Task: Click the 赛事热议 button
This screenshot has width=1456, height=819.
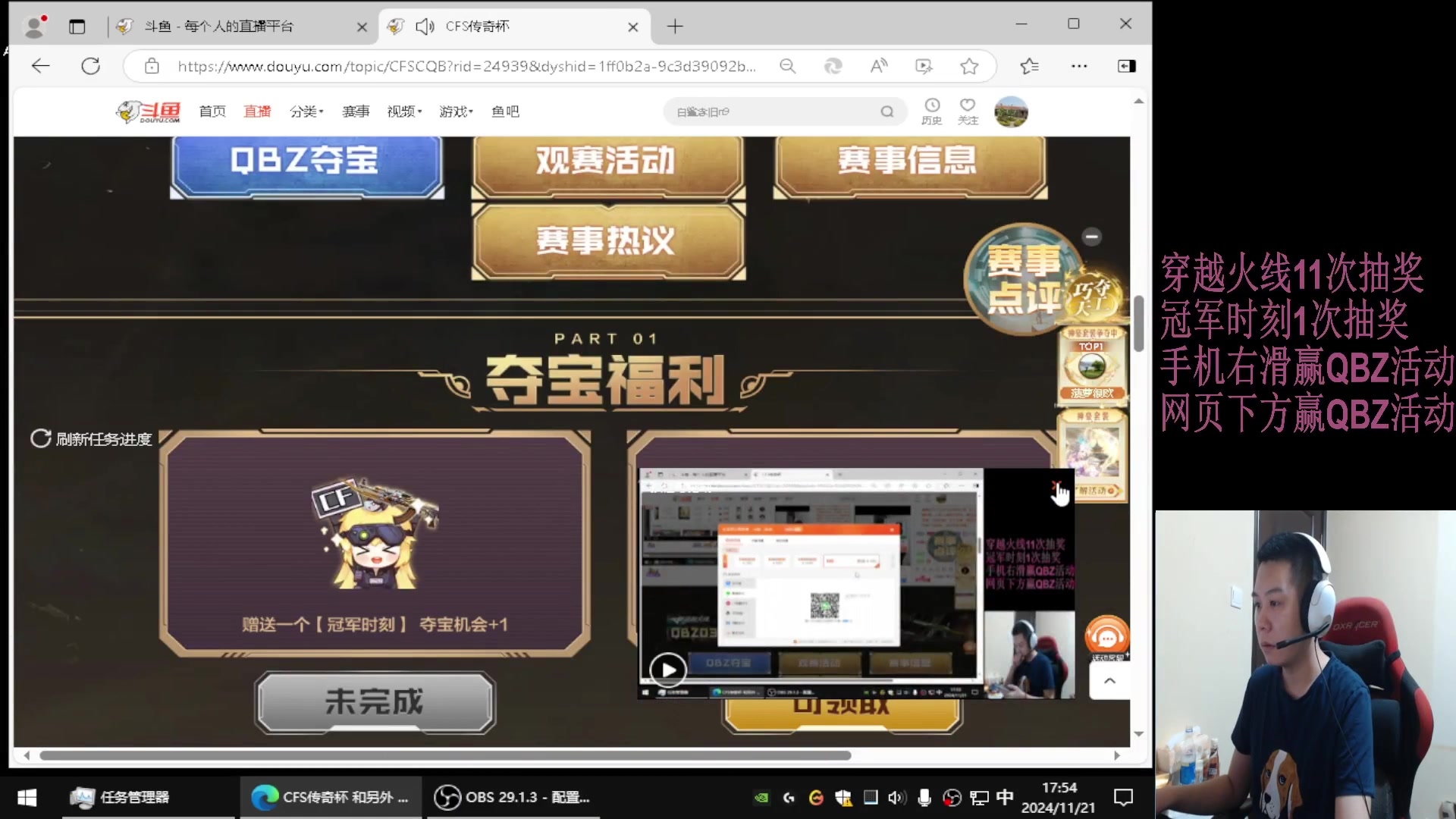Action: [x=607, y=241]
